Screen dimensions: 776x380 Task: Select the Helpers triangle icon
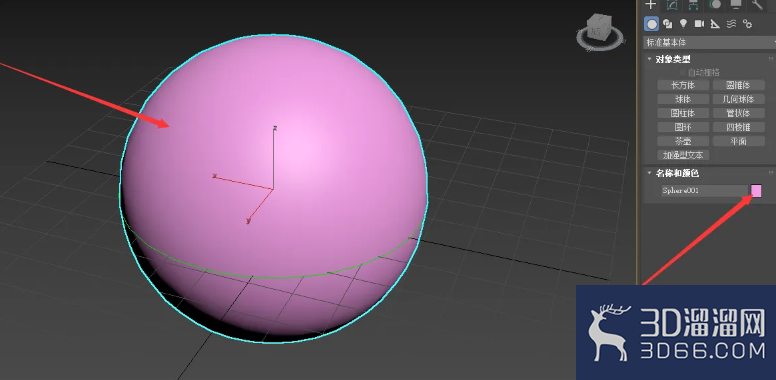[715, 24]
